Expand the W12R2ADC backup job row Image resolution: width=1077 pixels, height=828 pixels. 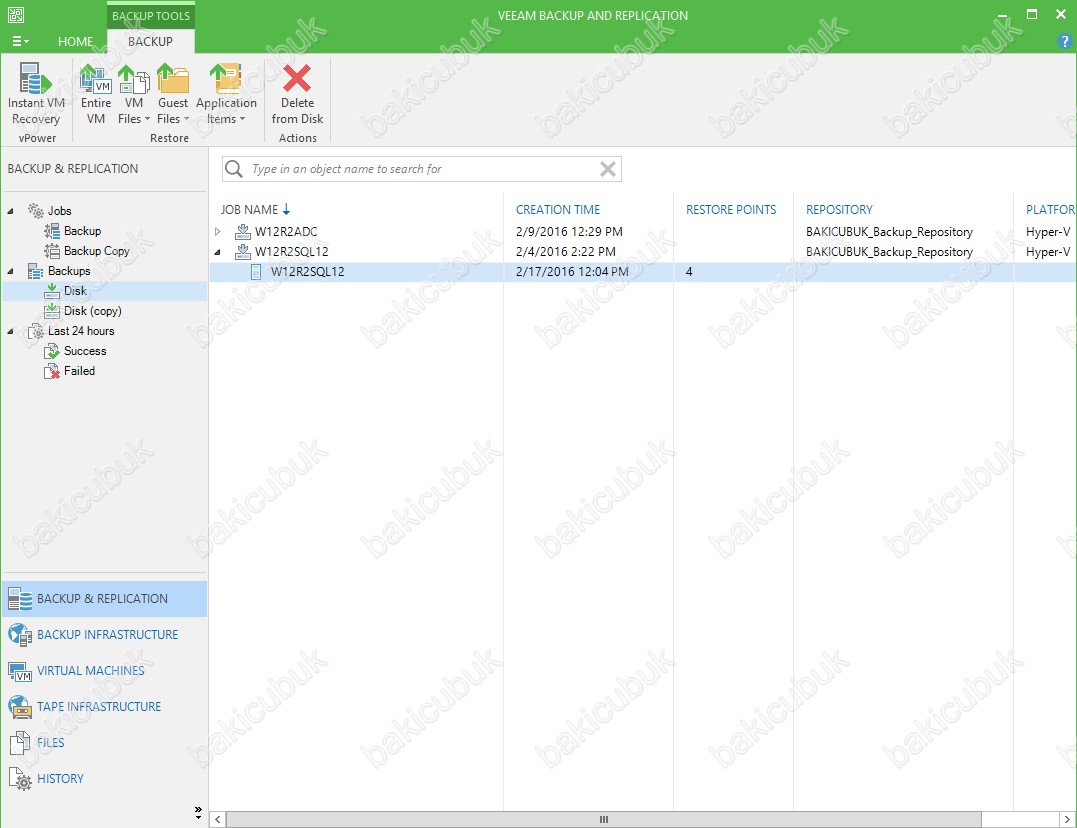(218, 232)
